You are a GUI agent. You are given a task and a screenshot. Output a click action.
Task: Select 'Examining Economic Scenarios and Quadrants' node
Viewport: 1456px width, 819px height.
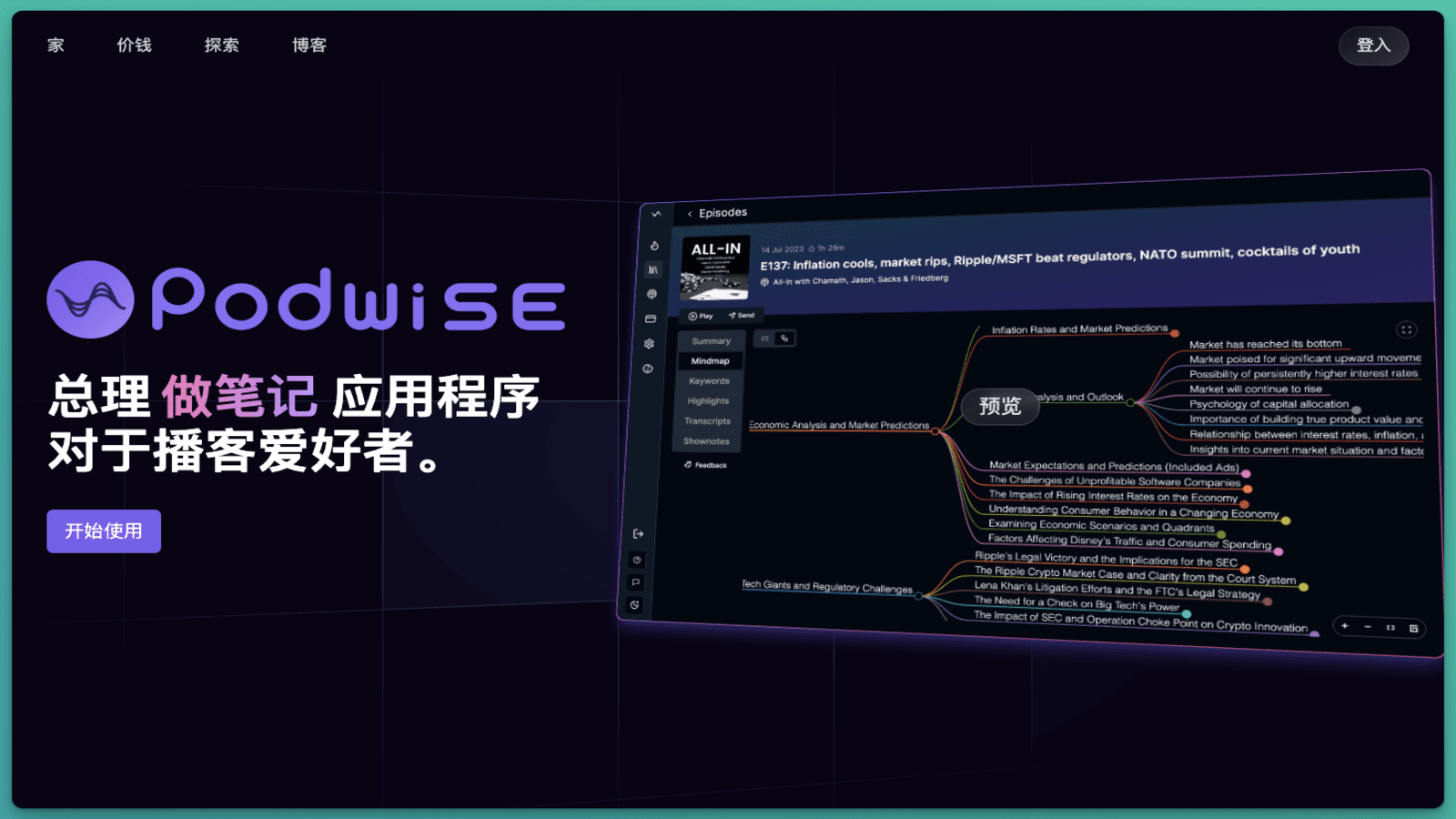click(x=1101, y=526)
